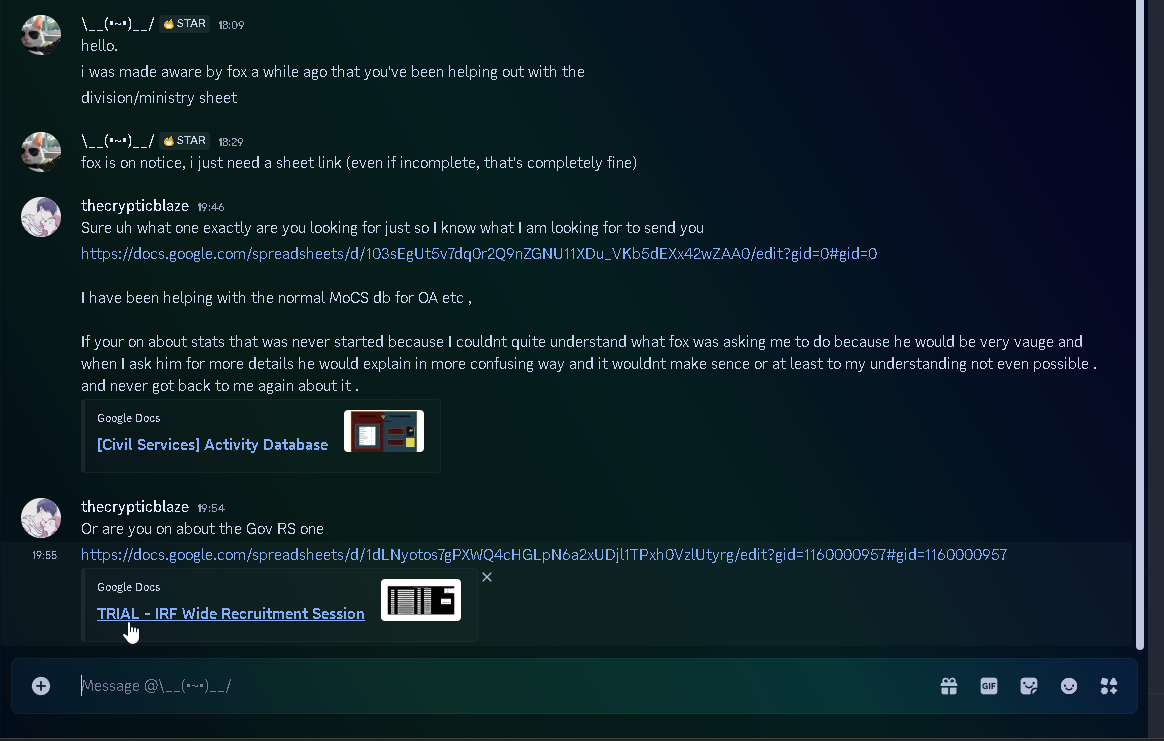The image size is (1164, 741).
Task: Dismiss the TRIAL recruitment embed with X
Action: [x=487, y=577]
